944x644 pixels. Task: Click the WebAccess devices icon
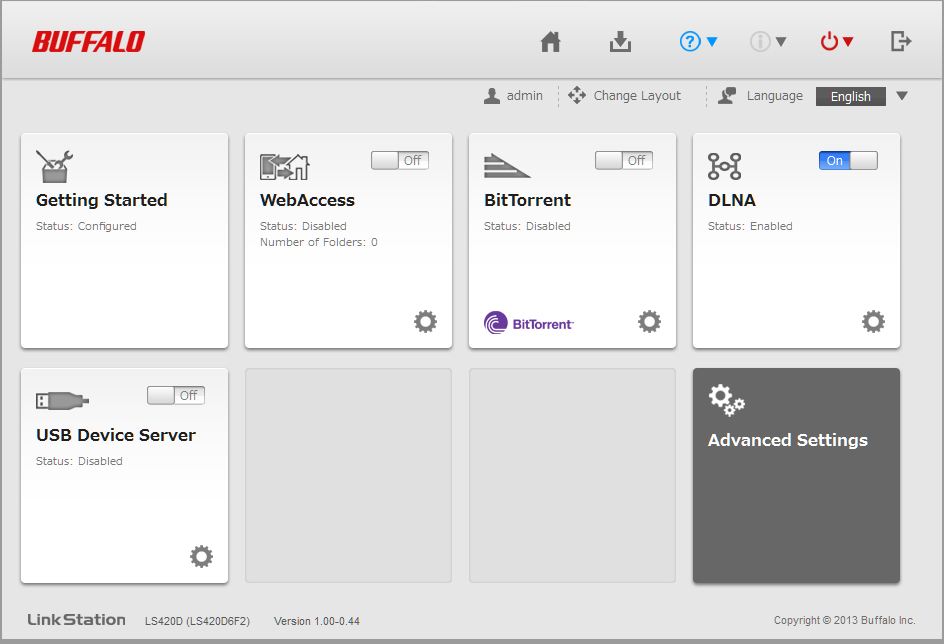(x=285, y=167)
